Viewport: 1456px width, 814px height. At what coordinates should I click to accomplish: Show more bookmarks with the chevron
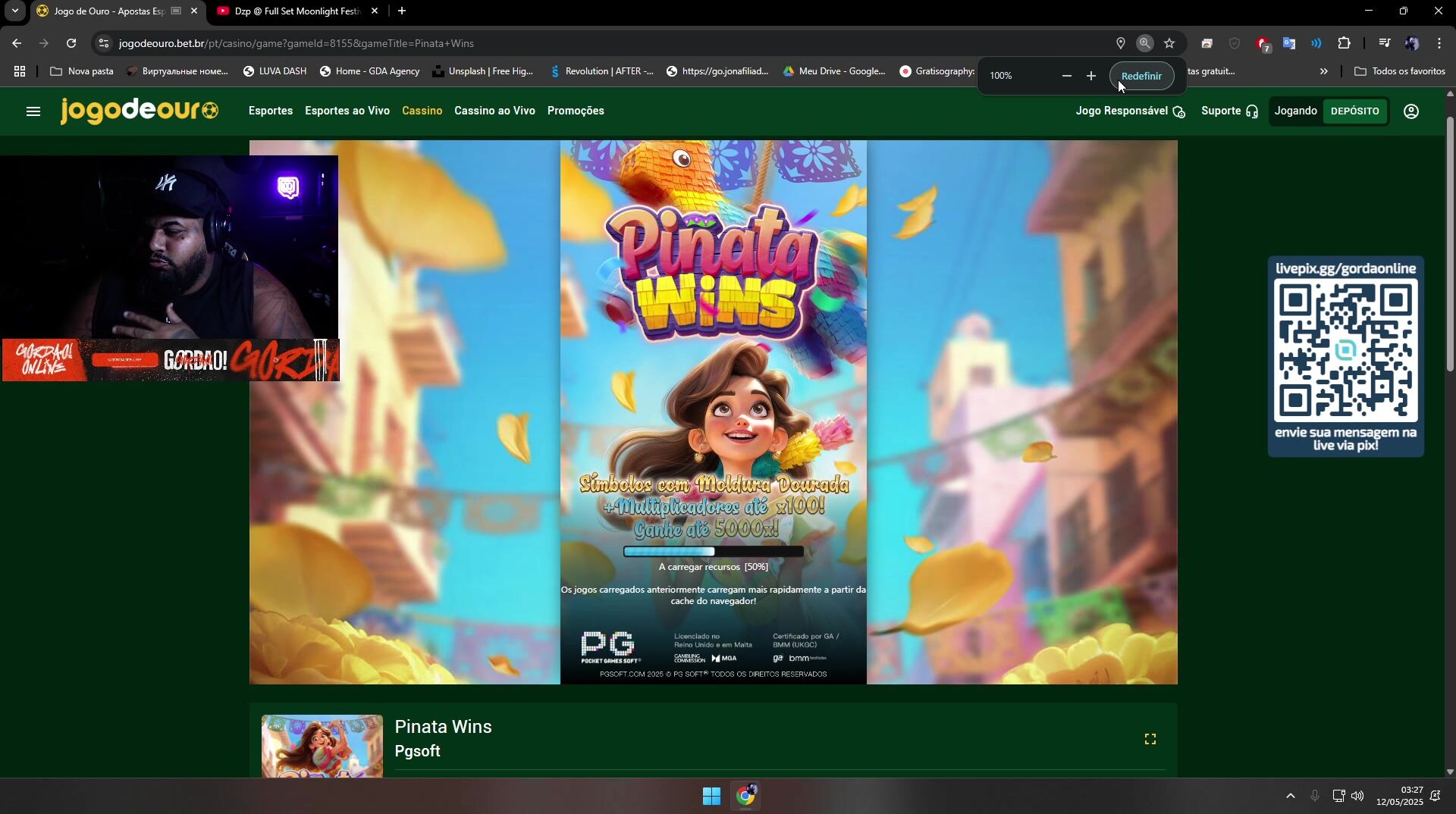[1323, 71]
